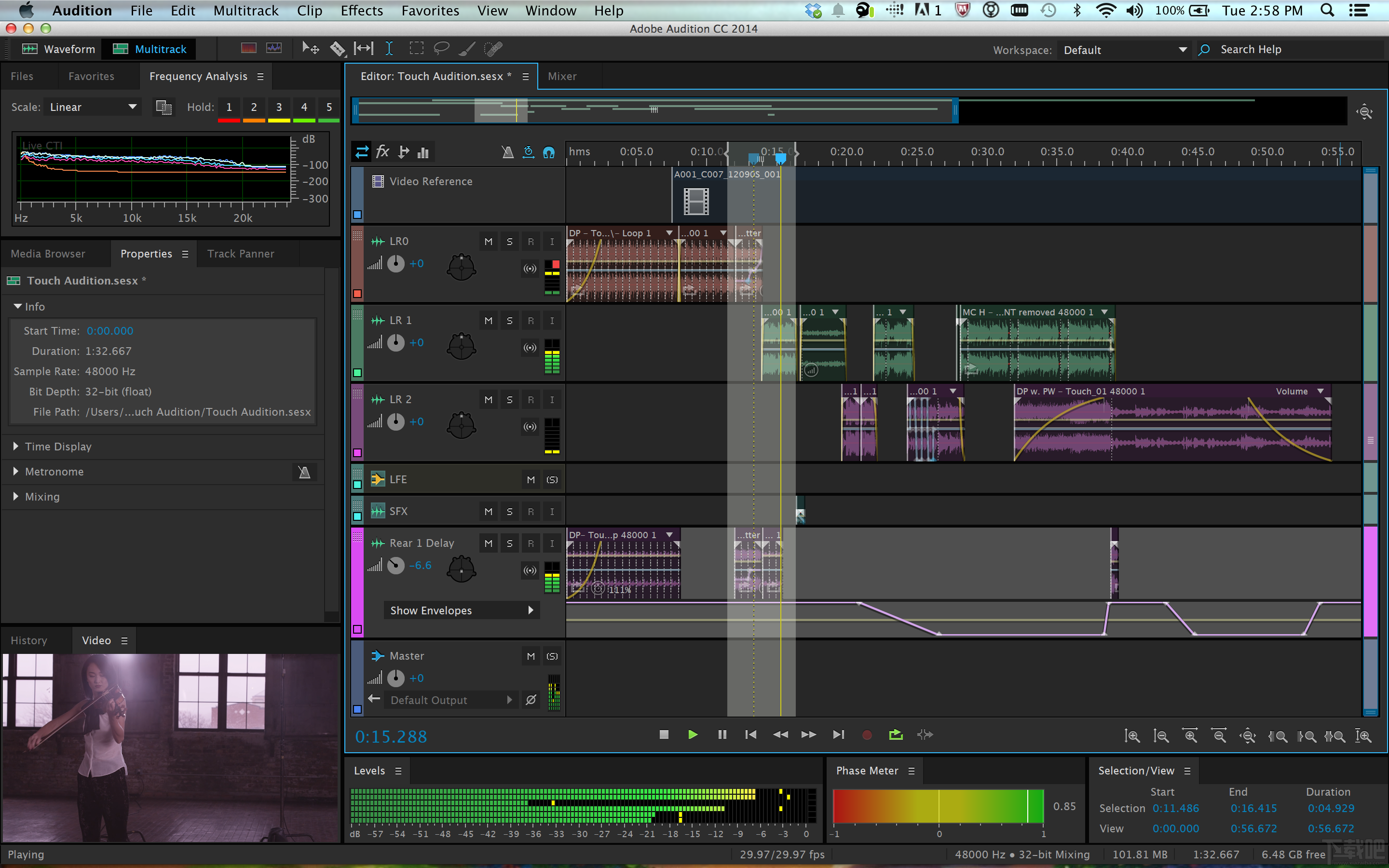Open the Show Envelopes submenu

pos(529,609)
